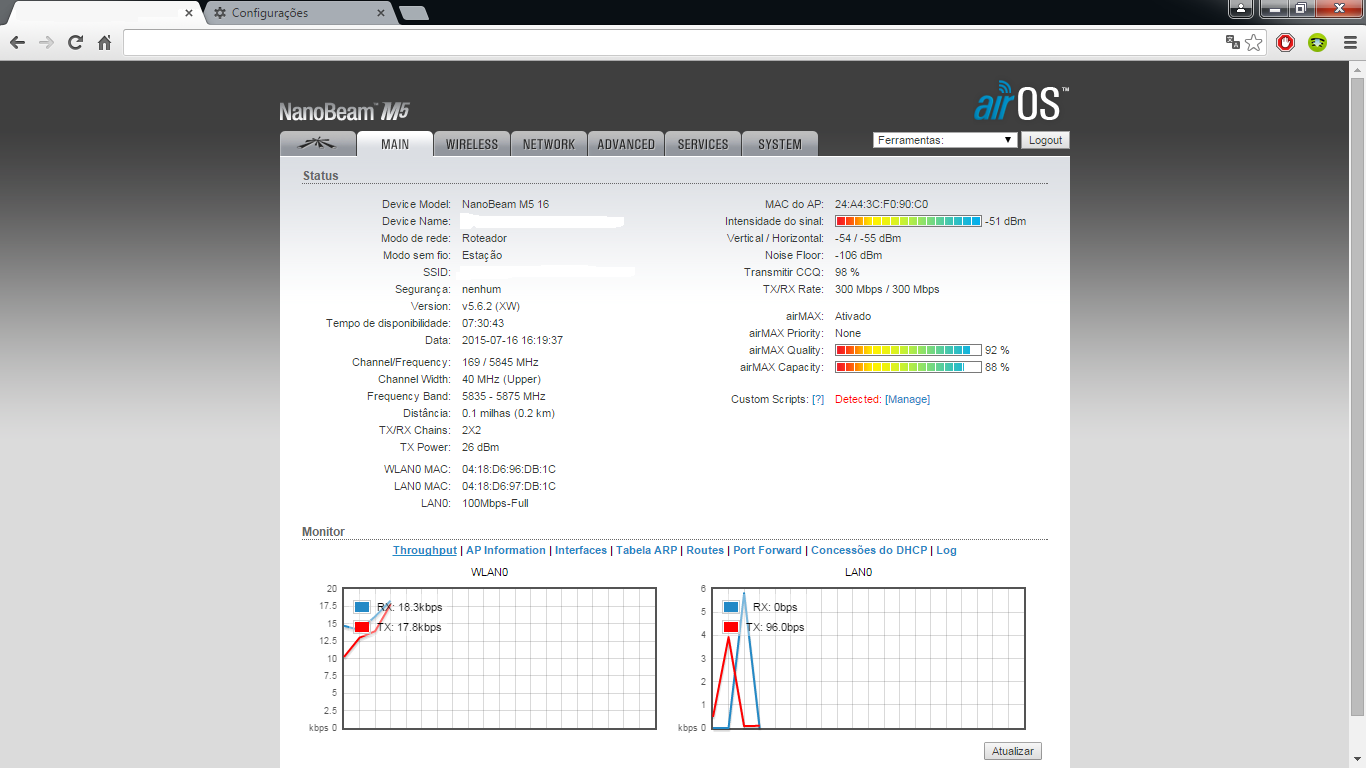The image size is (1366, 768).
Task: Open the AP Information link
Action: coord(506,550)
